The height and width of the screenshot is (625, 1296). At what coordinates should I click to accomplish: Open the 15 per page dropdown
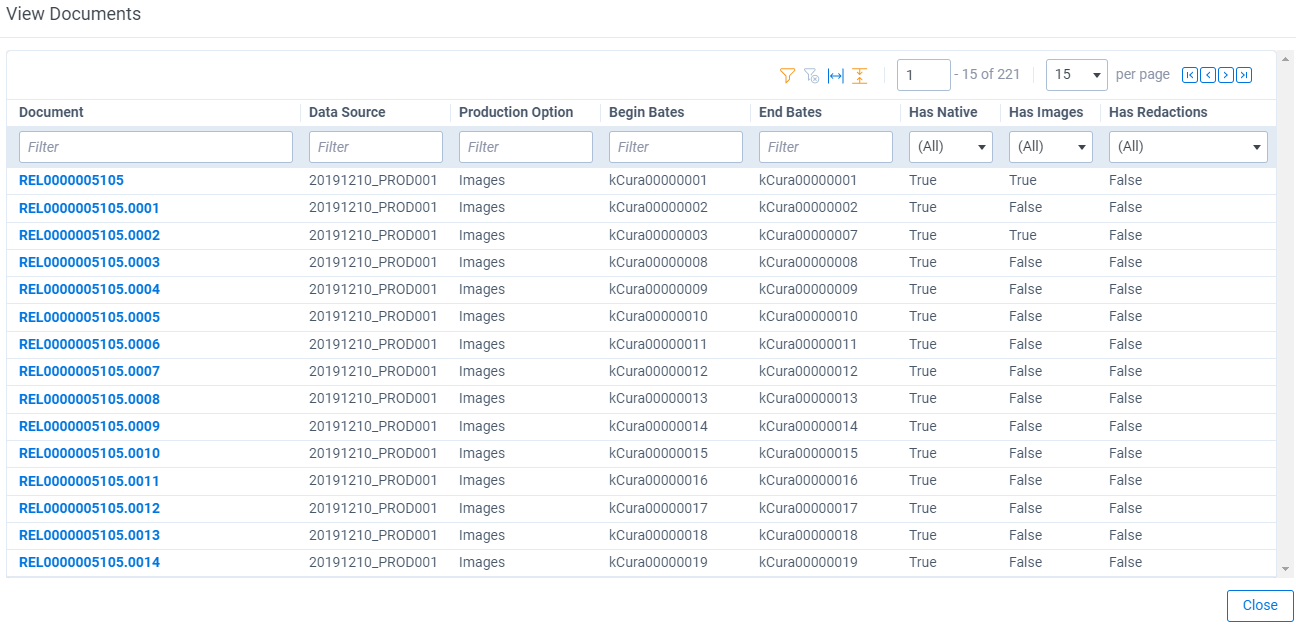[x=1077, y=75]
